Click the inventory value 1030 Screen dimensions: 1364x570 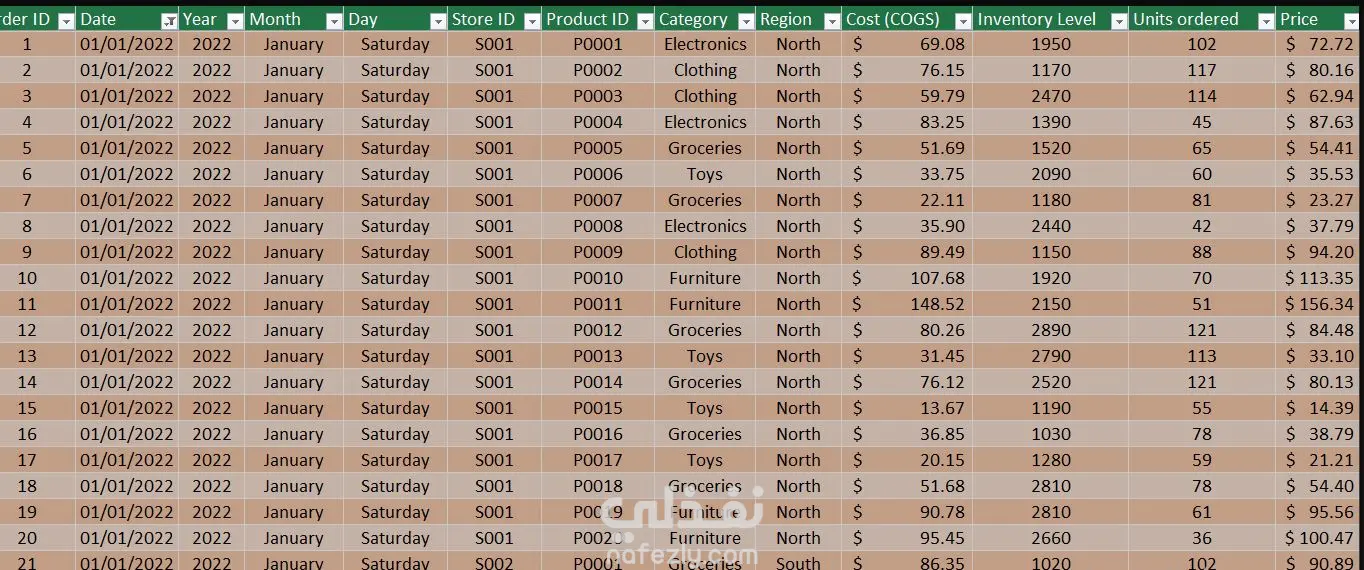pos(1051,434)
